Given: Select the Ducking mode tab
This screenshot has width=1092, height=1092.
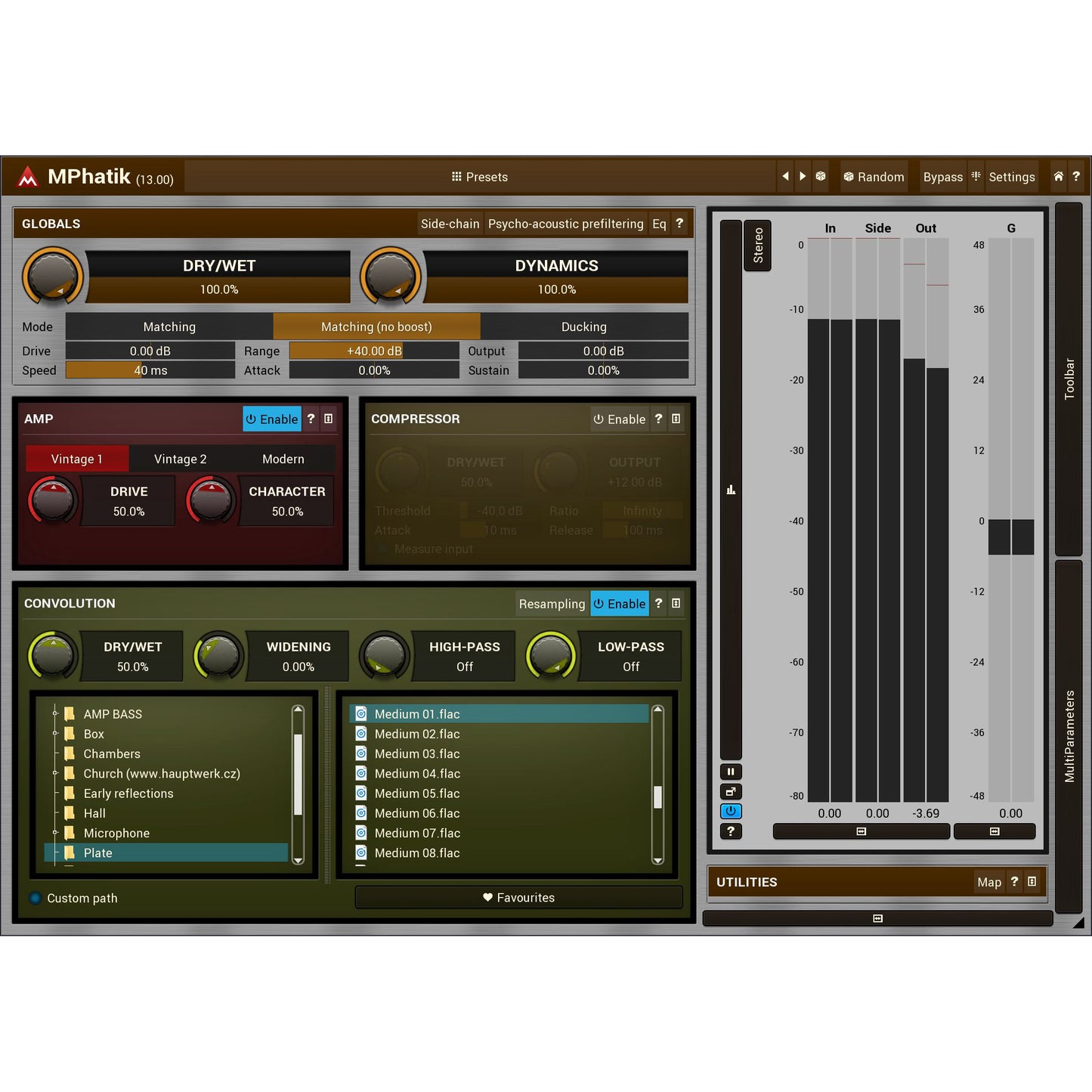Looking at the screenshot, I should (583, 327).
